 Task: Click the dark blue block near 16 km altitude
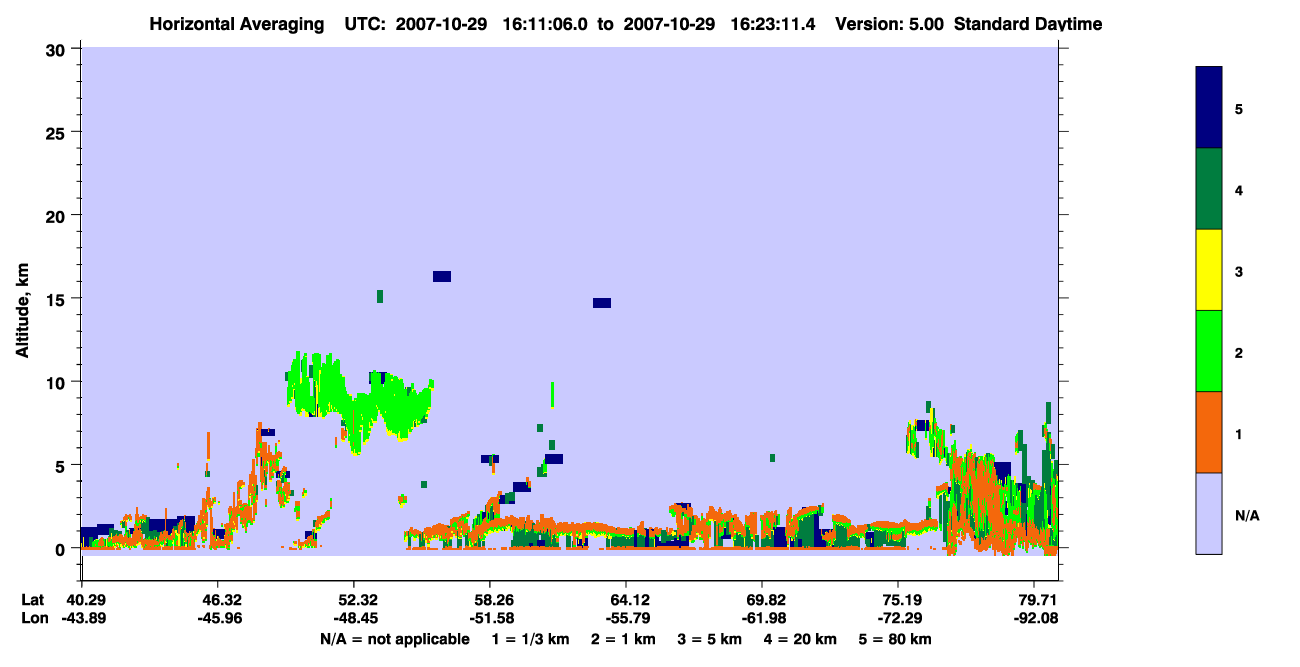(442, 276)
